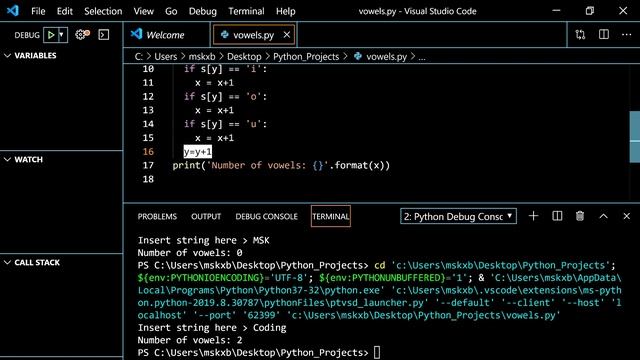Image resolution: width=640 pixels, height=360 pixels.
Task: Split the terminal pane
Action: [x=557, y=216]
